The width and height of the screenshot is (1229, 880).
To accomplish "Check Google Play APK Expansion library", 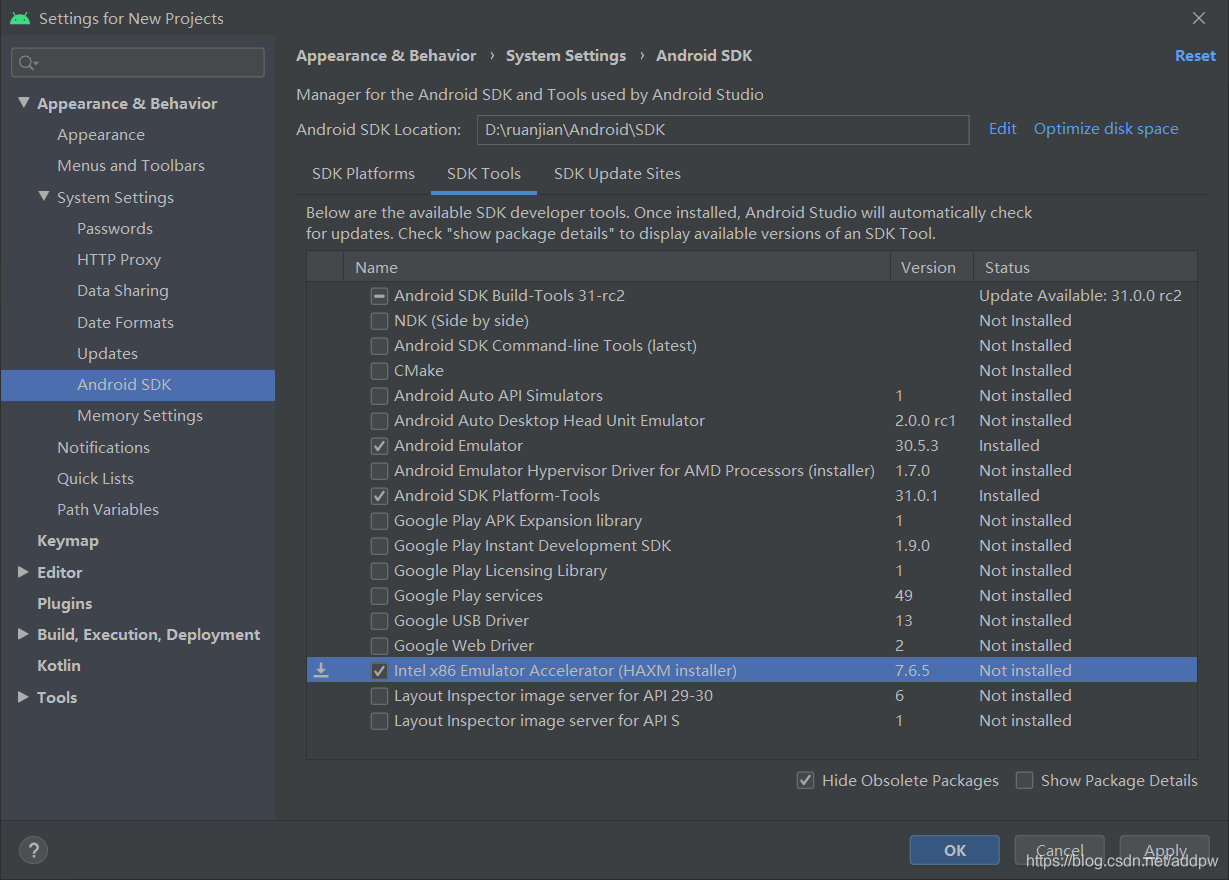I will 379,521.
